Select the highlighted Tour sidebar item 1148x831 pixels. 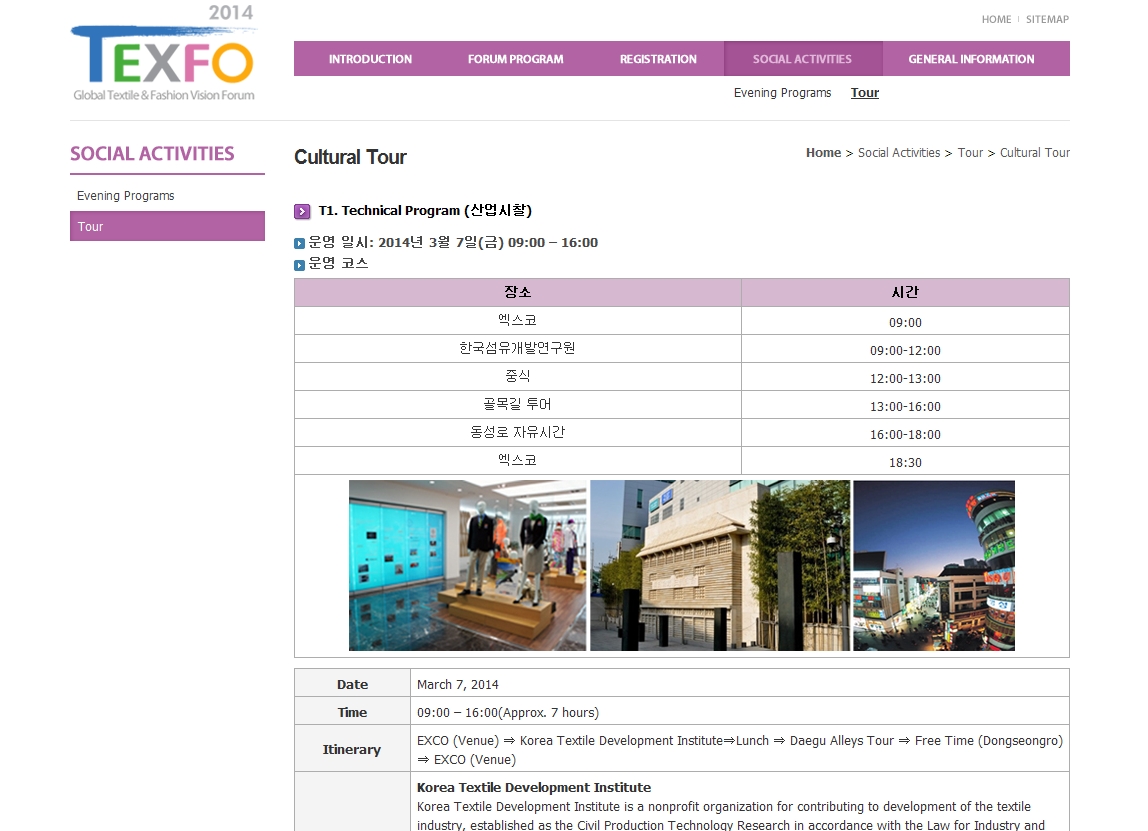(167, 226)
